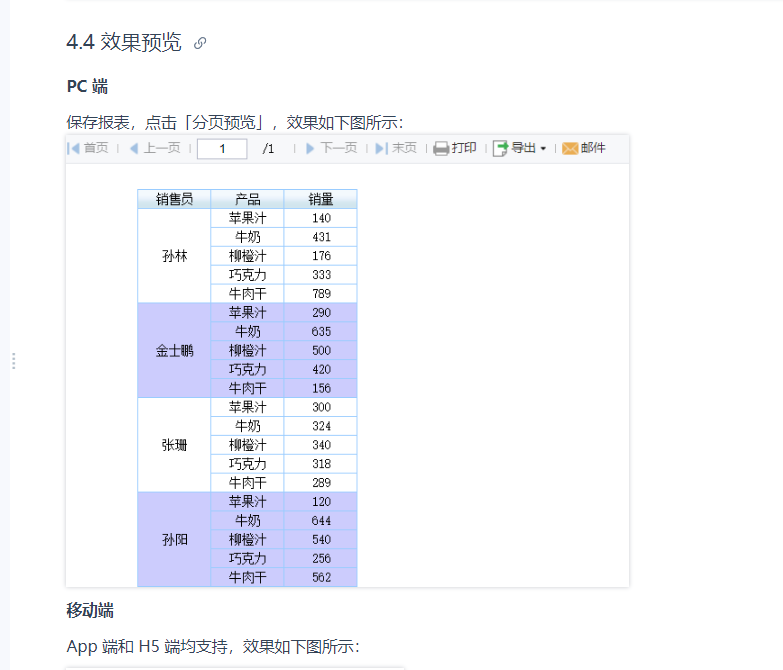Viewport: 783px width, 670px height.
Task: Click the sales value 644
Action: pyautogui.click(x=321, y=521)
